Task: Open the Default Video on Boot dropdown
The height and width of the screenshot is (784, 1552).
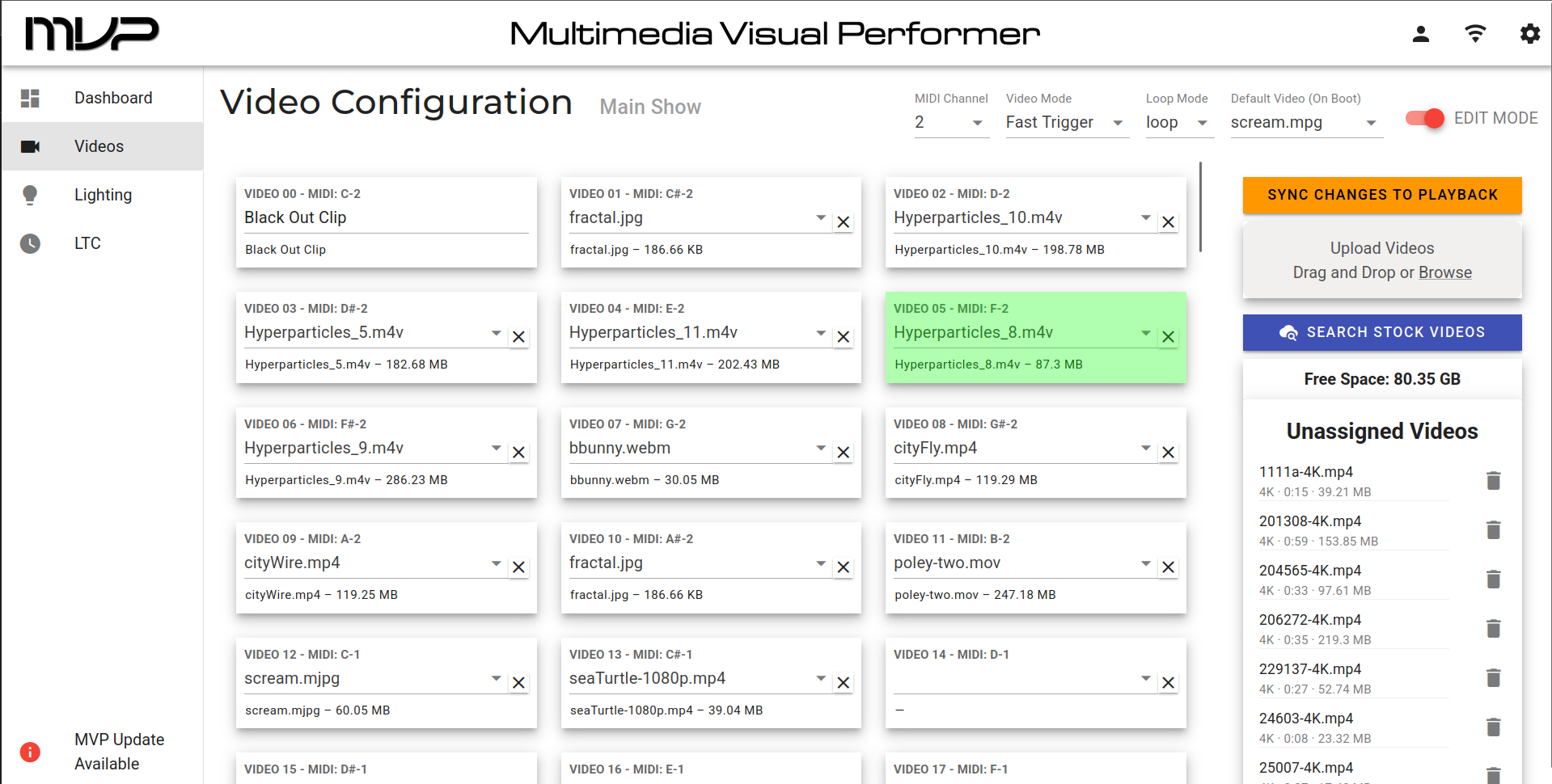Action: 1305,123
